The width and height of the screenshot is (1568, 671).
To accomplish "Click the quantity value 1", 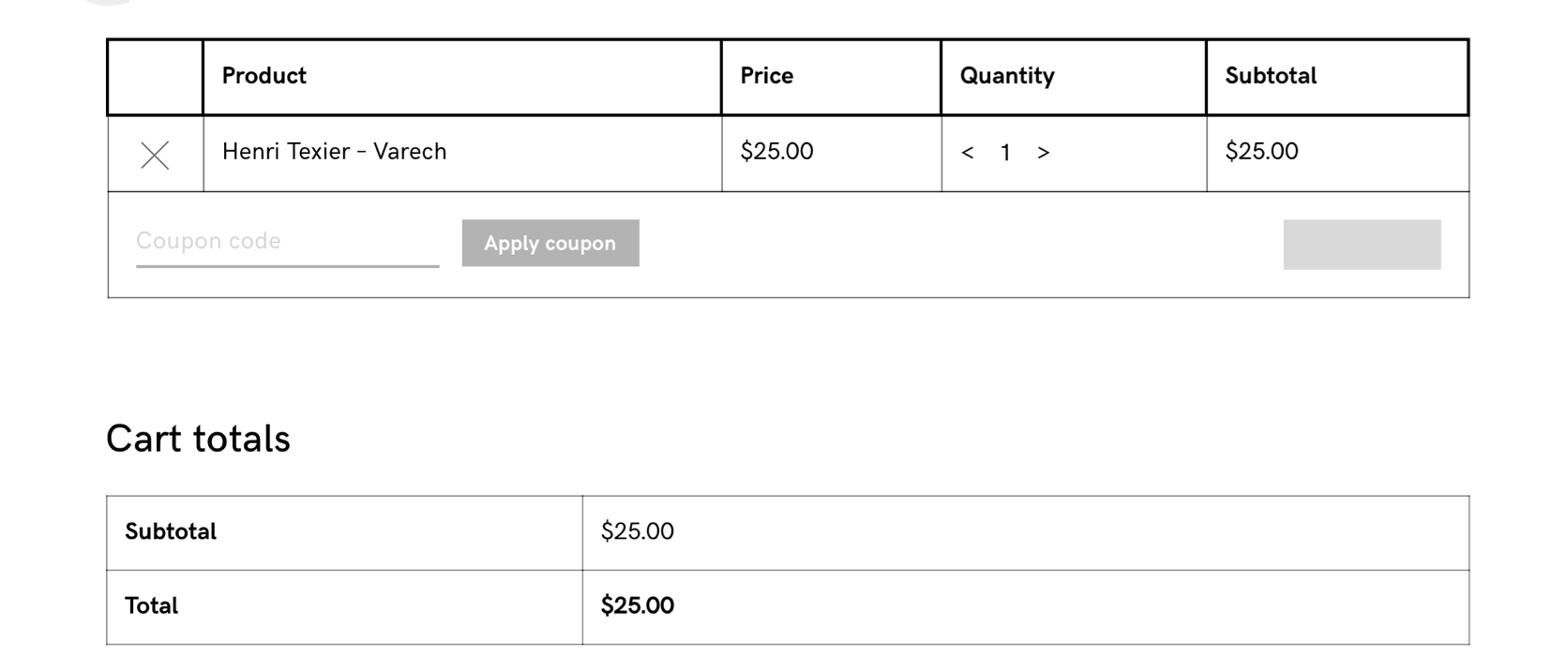I will pos(1004,153).
